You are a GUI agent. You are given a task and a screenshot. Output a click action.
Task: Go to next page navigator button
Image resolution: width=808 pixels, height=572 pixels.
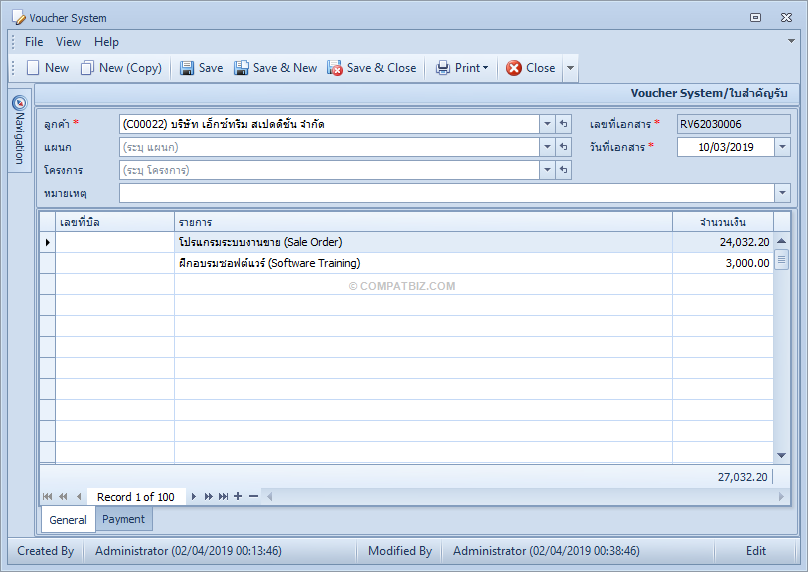[208, 496]
